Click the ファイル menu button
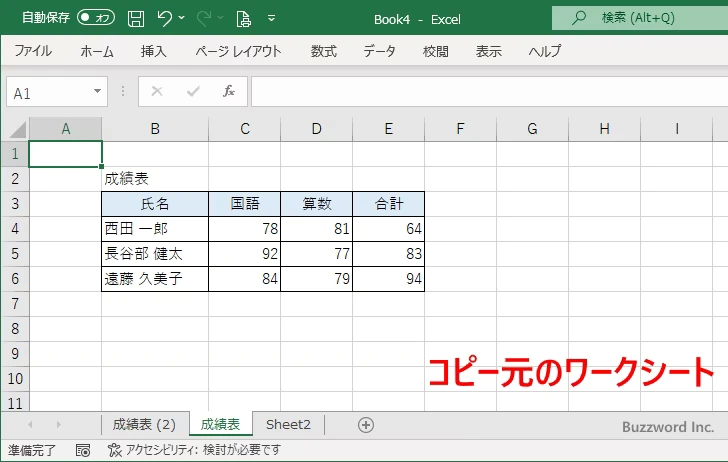 [33, 51]
